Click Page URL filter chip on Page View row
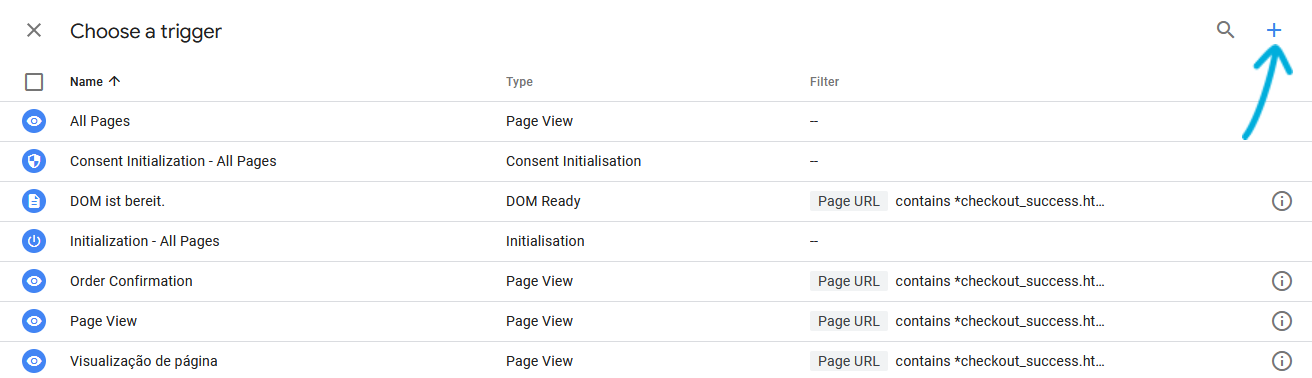The image size is (1312, 378). pyautogui.click(x=849, y=321)
